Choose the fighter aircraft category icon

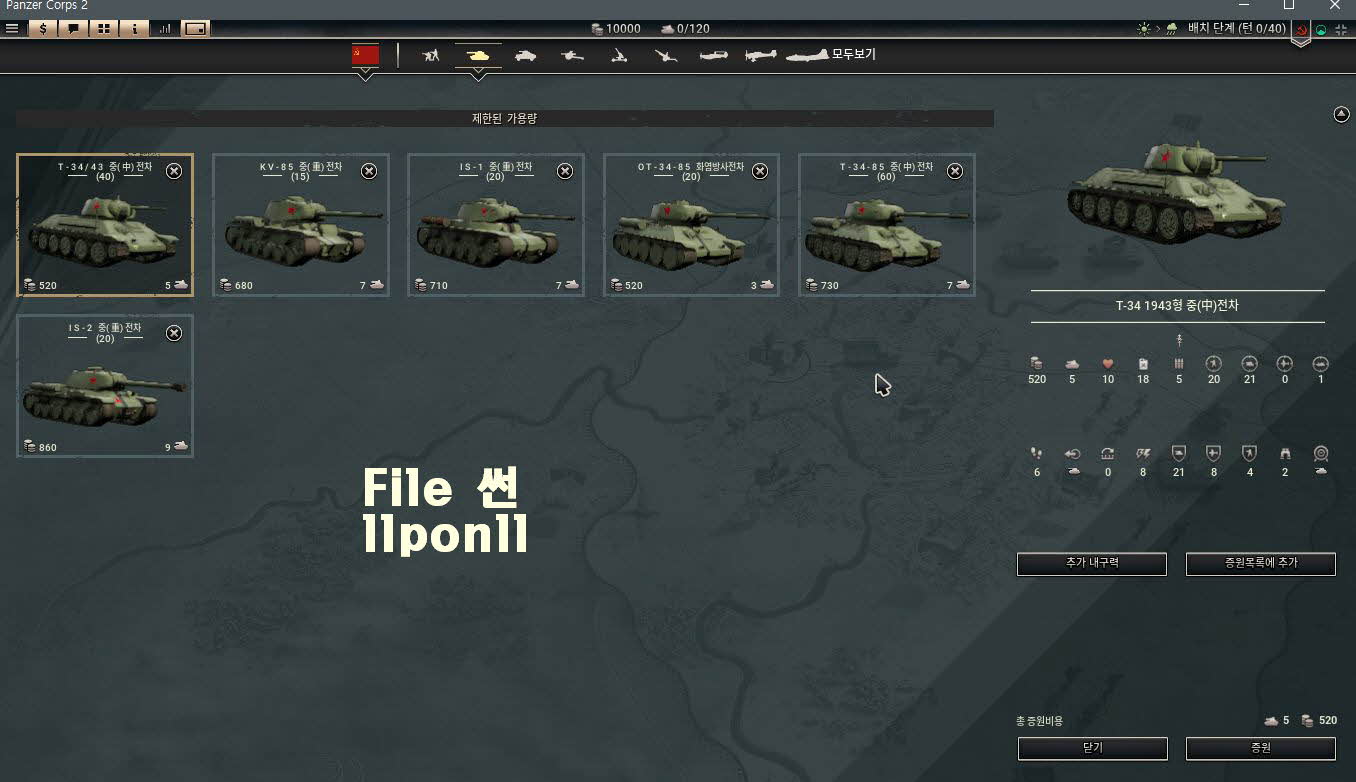(x=713, y=56)
